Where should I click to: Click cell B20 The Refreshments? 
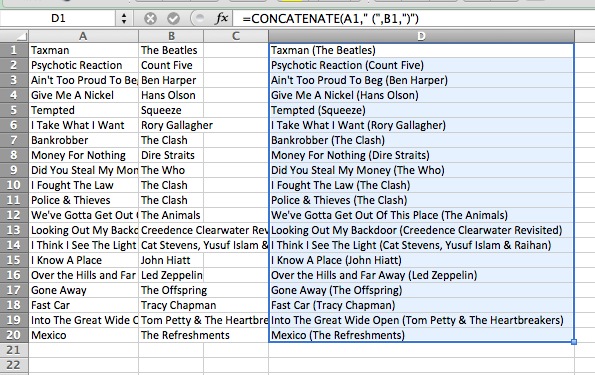pyautogui.click(x=171, y=335)
